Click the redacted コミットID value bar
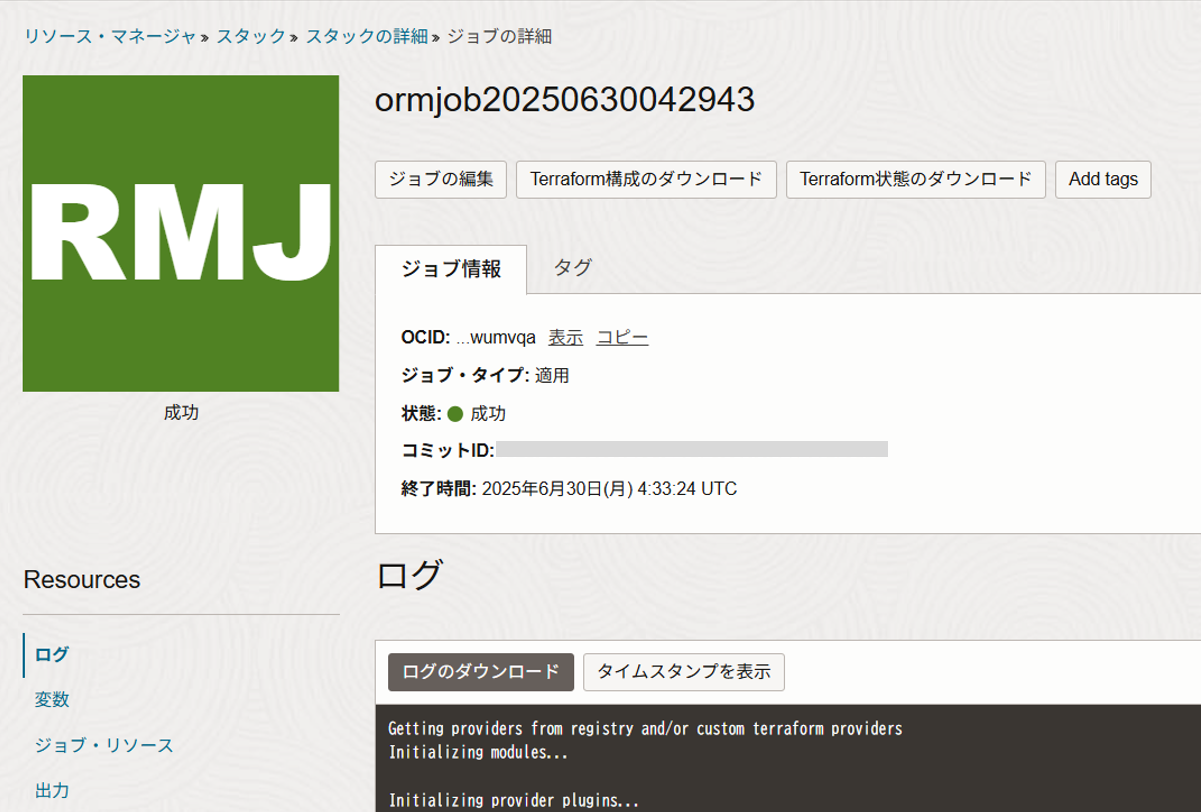 click(692, 449)
